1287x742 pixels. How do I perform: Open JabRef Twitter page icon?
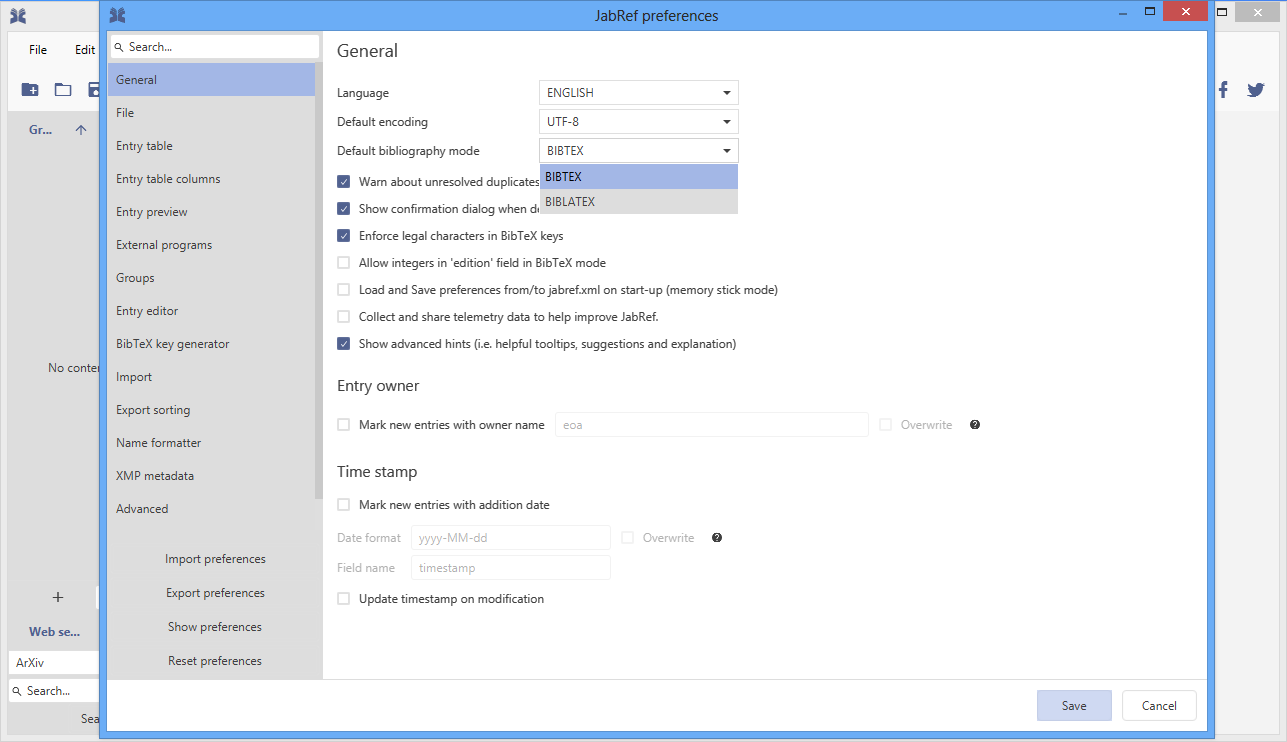(x=1256, y=90)
